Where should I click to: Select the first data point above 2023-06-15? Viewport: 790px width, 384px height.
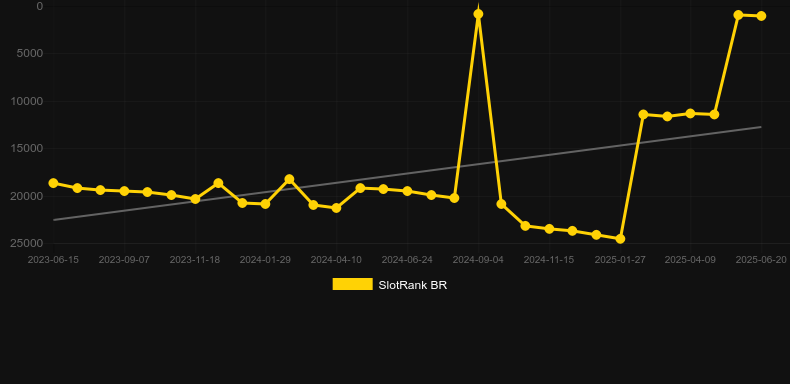click(x=53, y=183)
